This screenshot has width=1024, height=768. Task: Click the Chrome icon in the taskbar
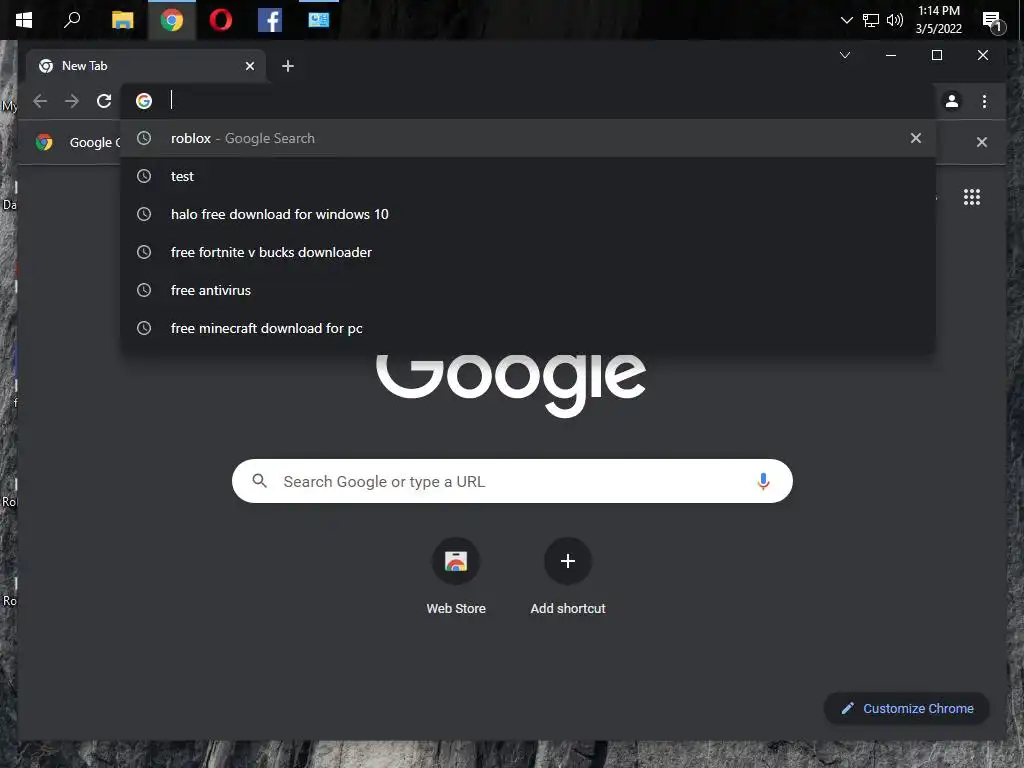pos(172,20)
